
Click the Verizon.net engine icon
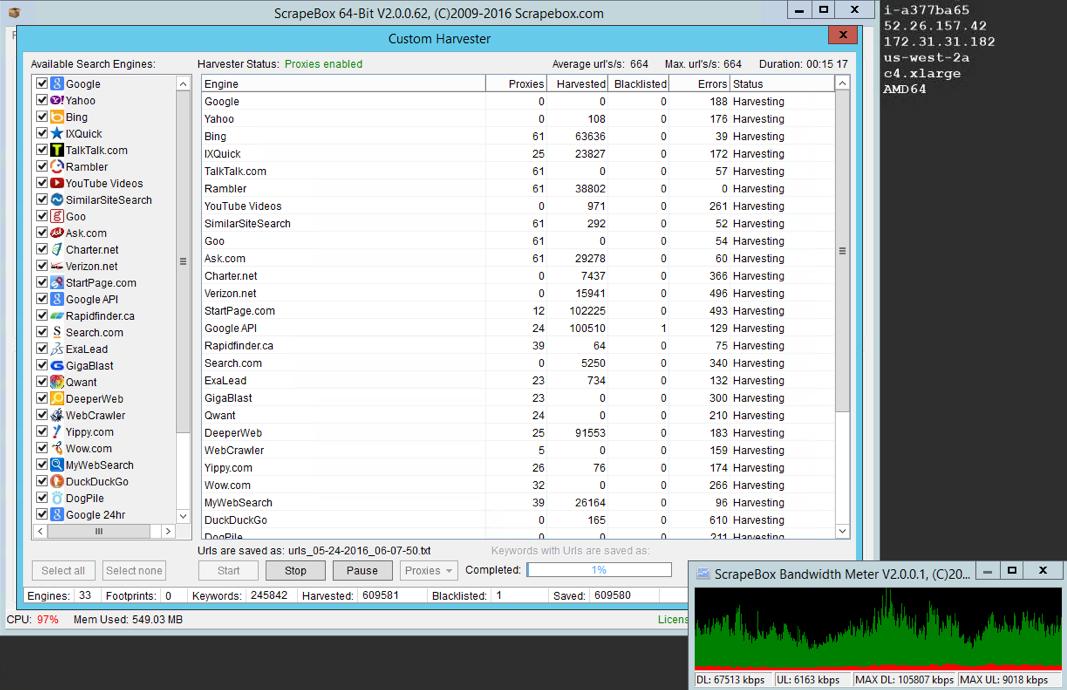(x=57, y=266)
